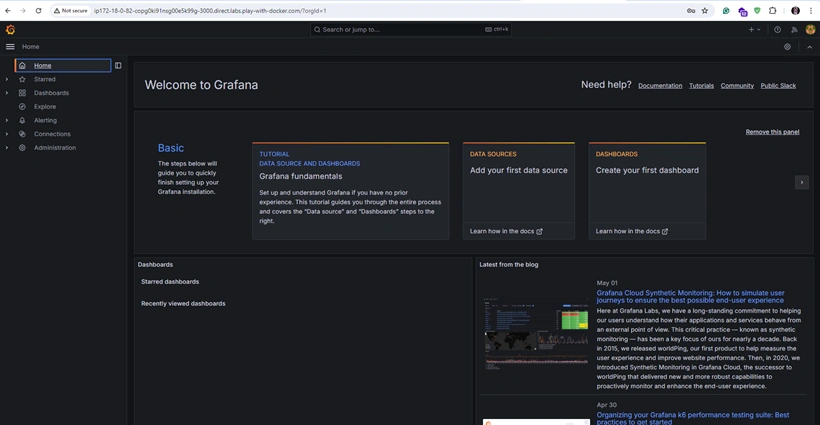Open the plus add-new dropdown
This screenshot has height=425, width=820.
click(x=754, y=30)
